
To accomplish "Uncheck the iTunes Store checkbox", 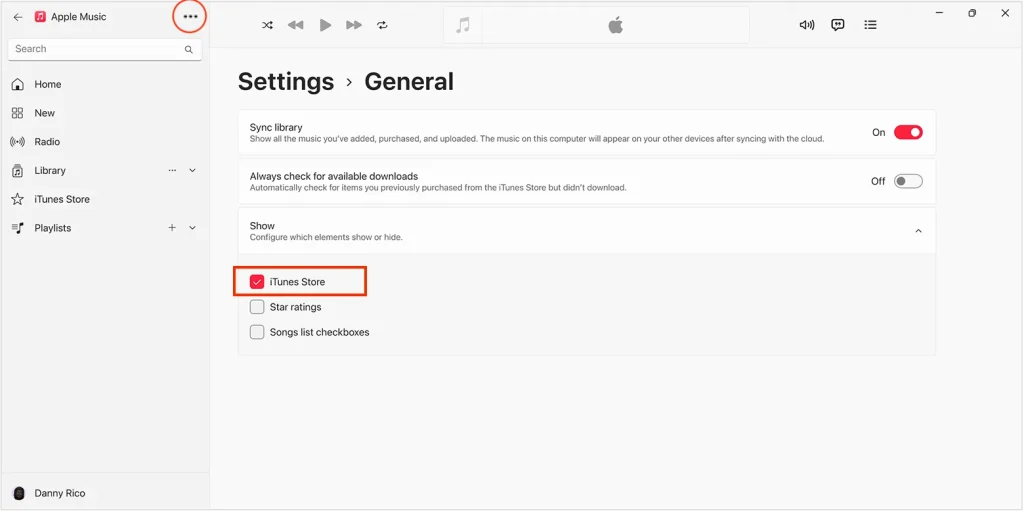I will coord(257,282).
